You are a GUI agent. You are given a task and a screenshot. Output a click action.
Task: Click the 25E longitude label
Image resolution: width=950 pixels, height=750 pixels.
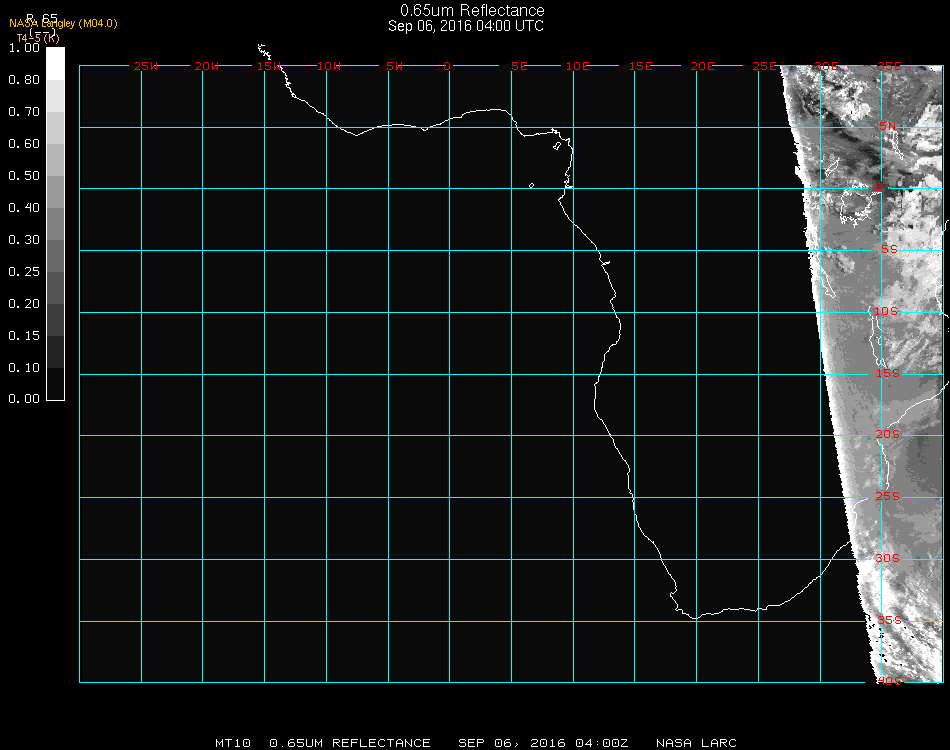click(765, 66)
